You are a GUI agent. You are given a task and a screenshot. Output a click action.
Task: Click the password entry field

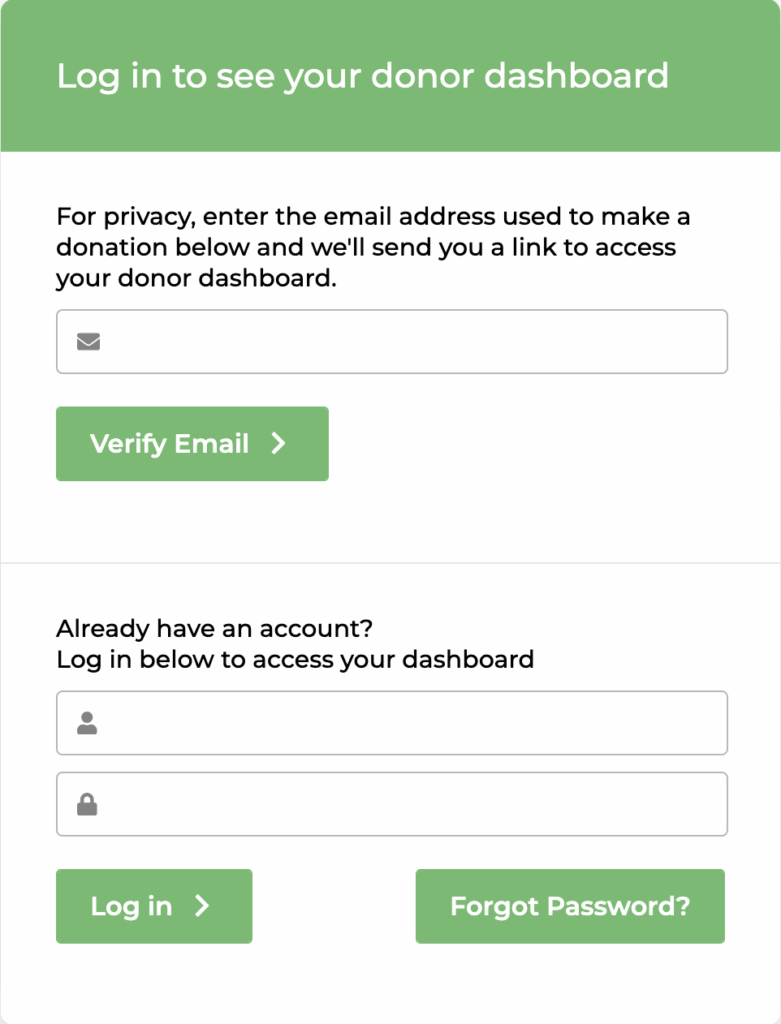(x=400, y=804)
